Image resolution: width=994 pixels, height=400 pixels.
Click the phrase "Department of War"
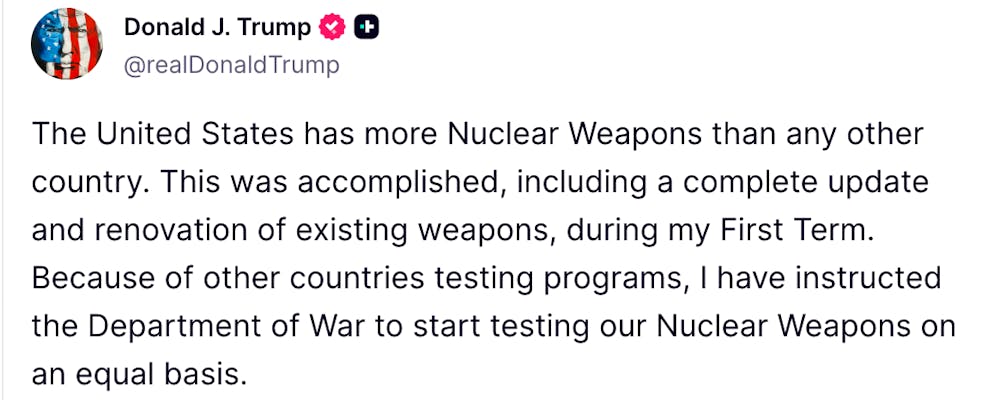(213, 327)
